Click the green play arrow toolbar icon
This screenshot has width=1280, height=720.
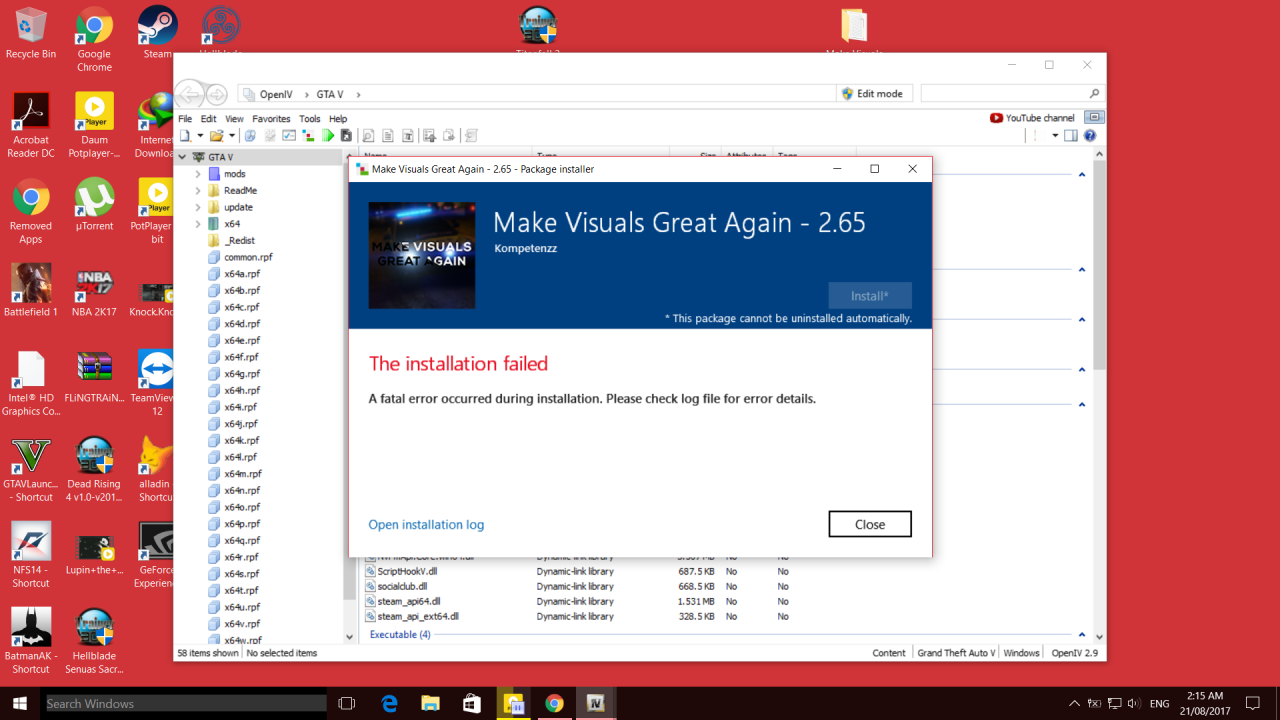(x=327, y=136)
